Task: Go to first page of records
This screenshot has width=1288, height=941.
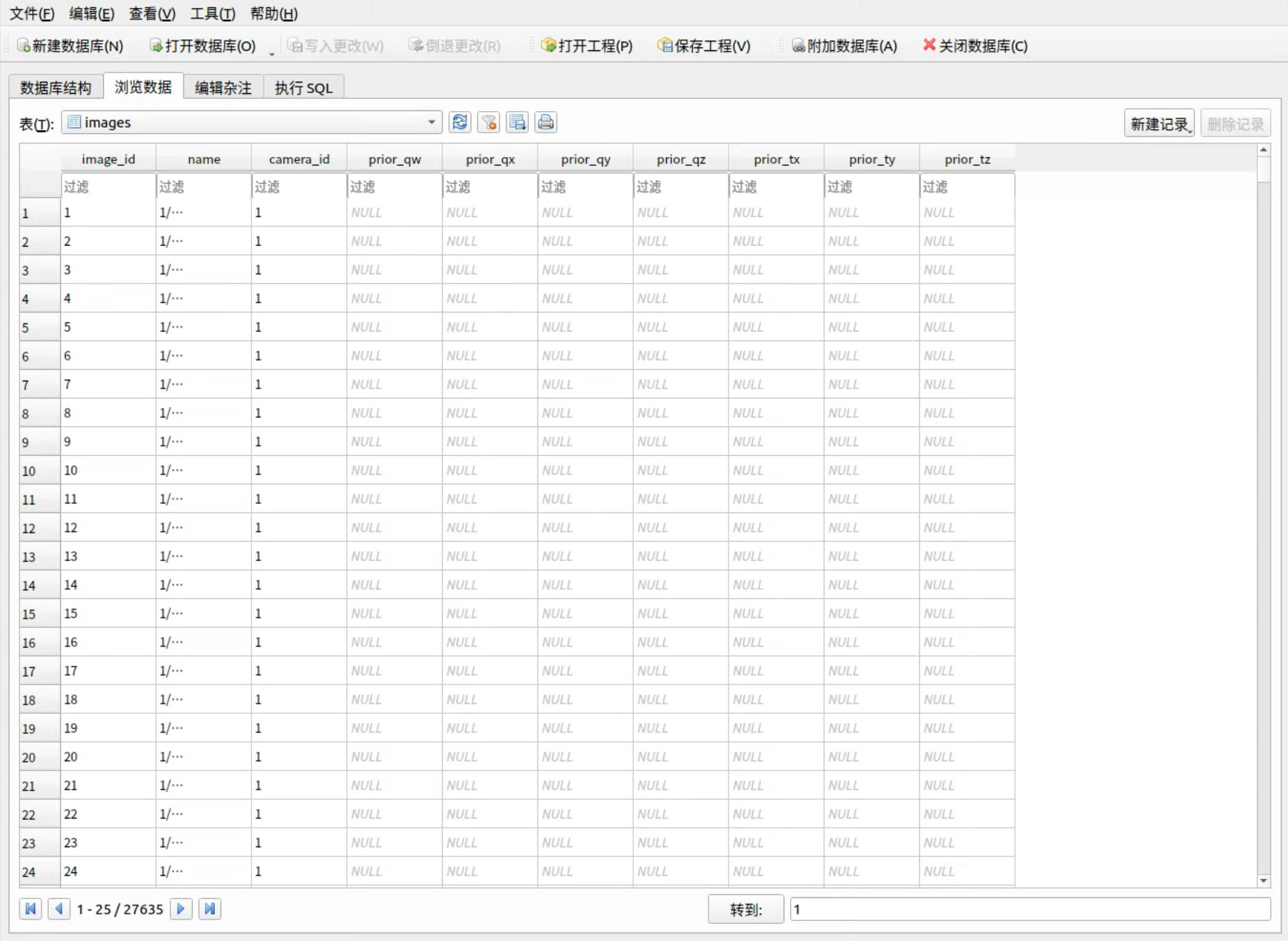Action: pos(31,909)
